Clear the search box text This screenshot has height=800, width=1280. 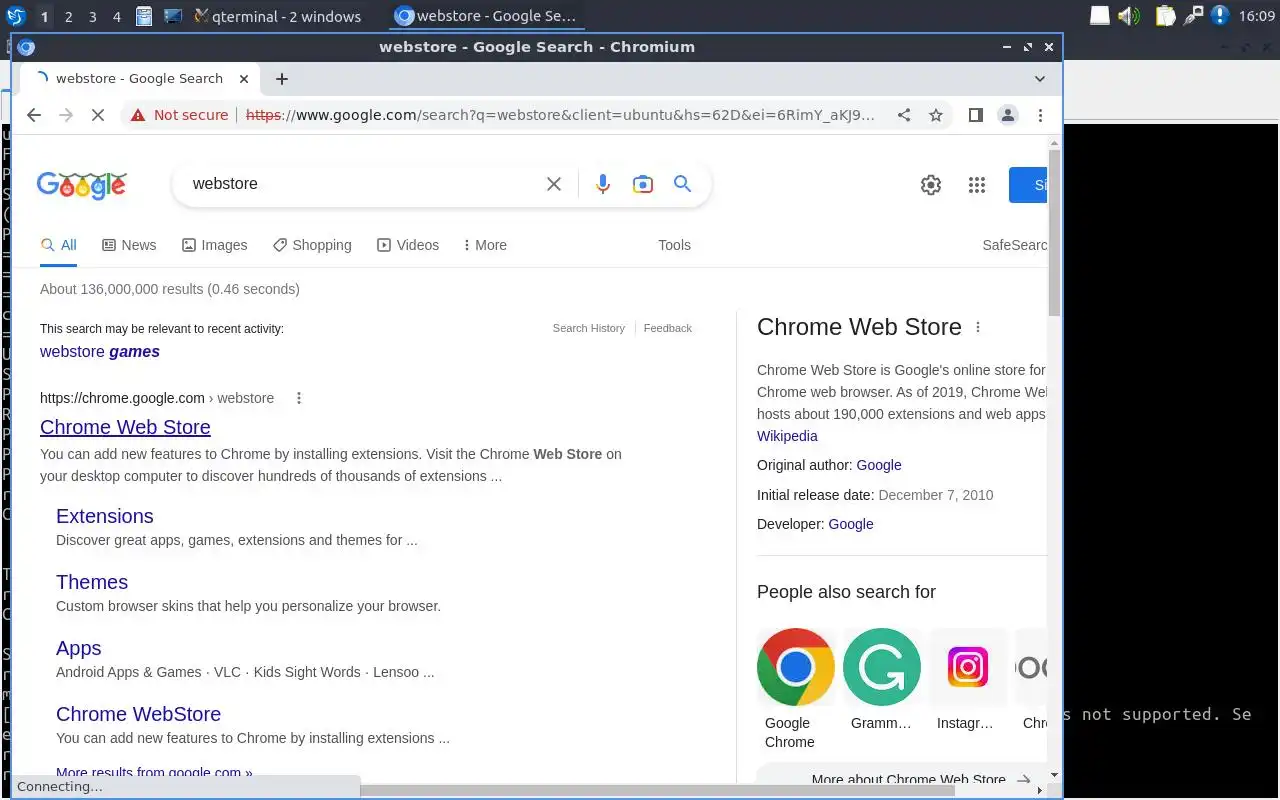coord(554,184)
